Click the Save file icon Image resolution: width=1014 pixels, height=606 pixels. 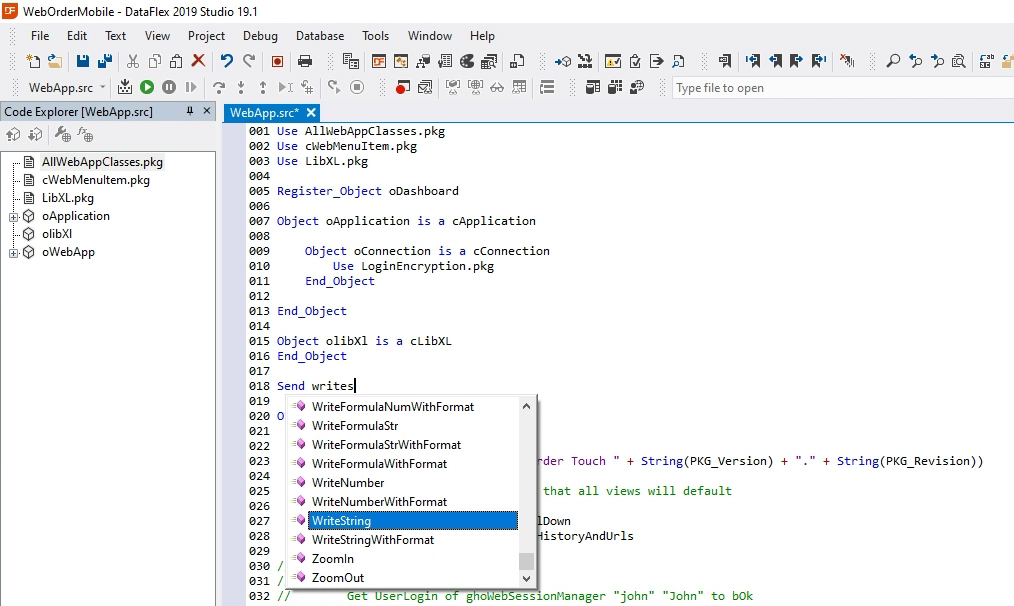point(83,61)
